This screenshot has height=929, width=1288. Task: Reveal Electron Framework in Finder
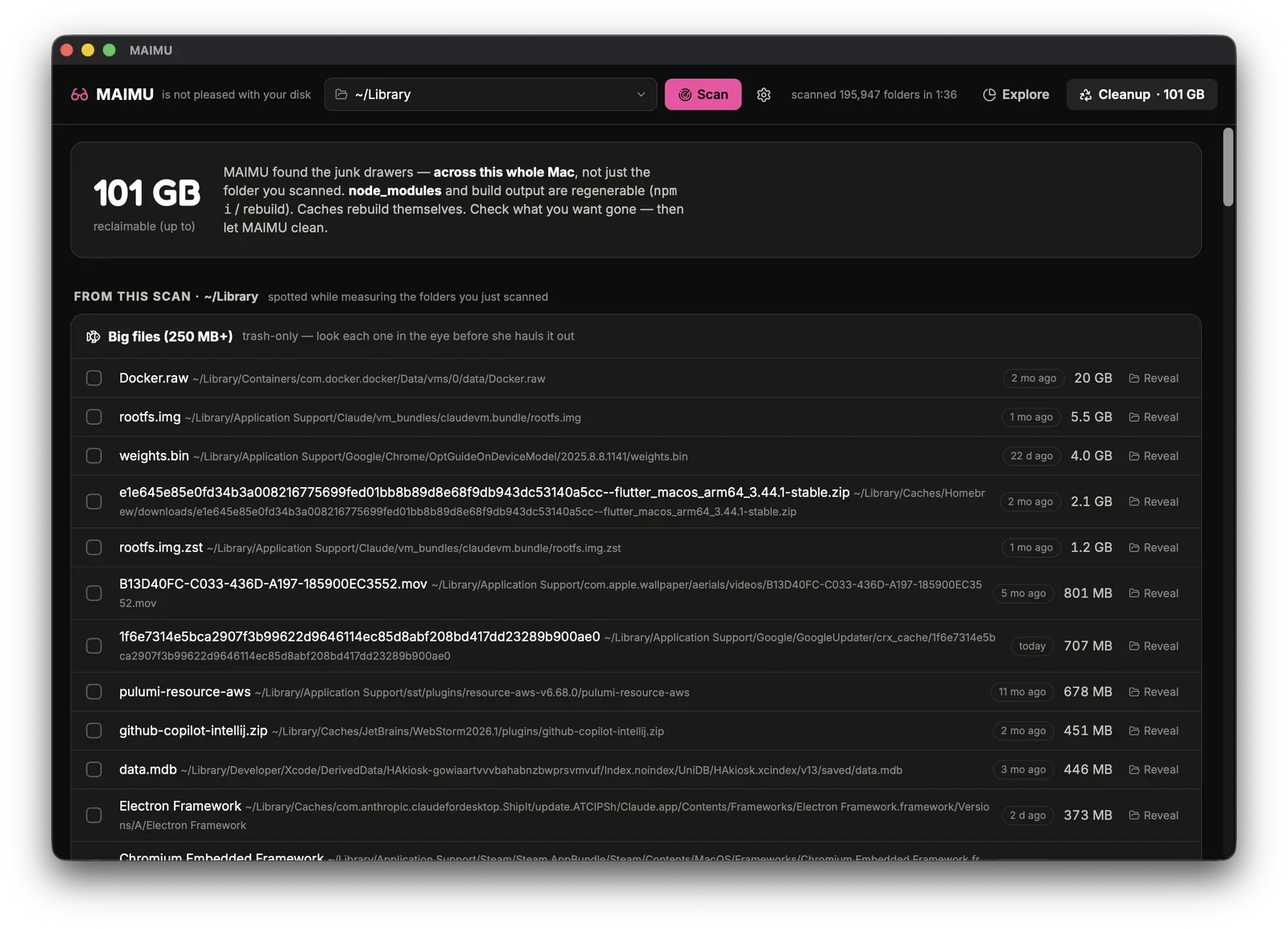pos(1154,815)
